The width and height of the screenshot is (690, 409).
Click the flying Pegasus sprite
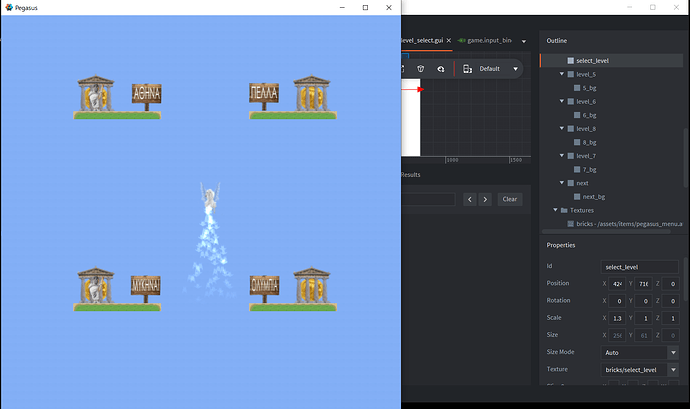point(210,203)
